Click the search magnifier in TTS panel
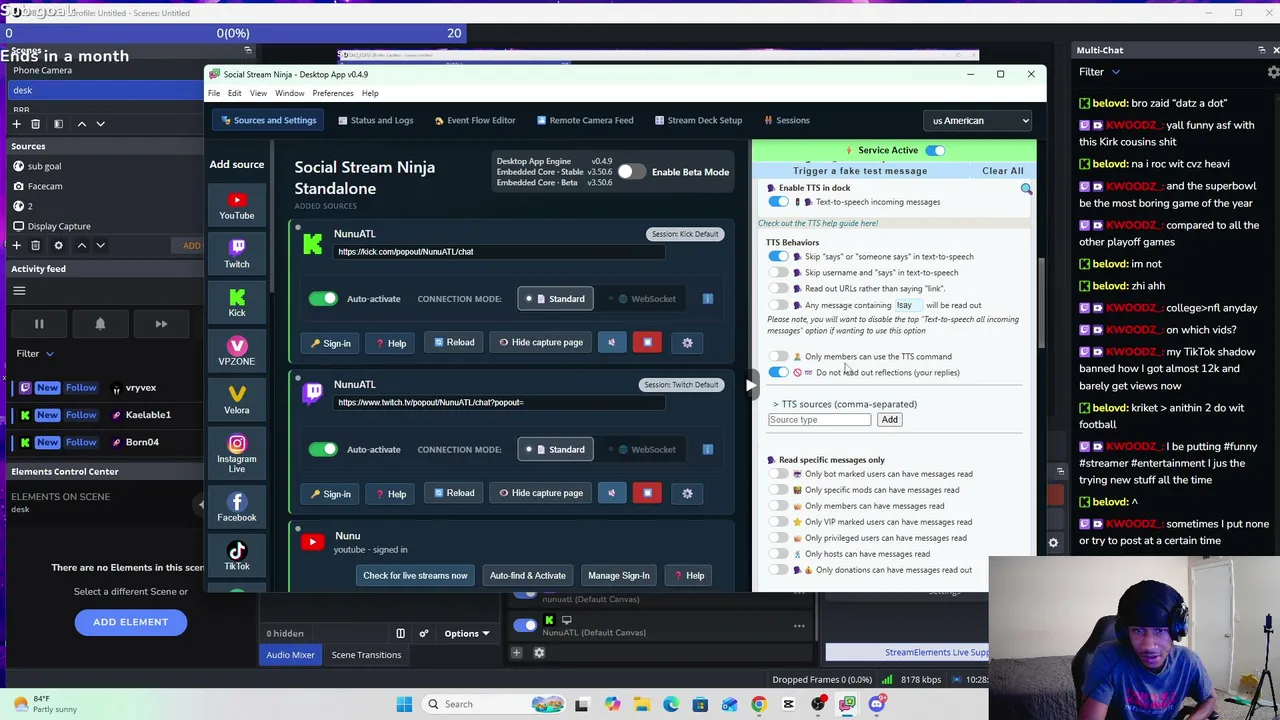The width and height of the screenshot is (1280, 720). [1026, 189]
